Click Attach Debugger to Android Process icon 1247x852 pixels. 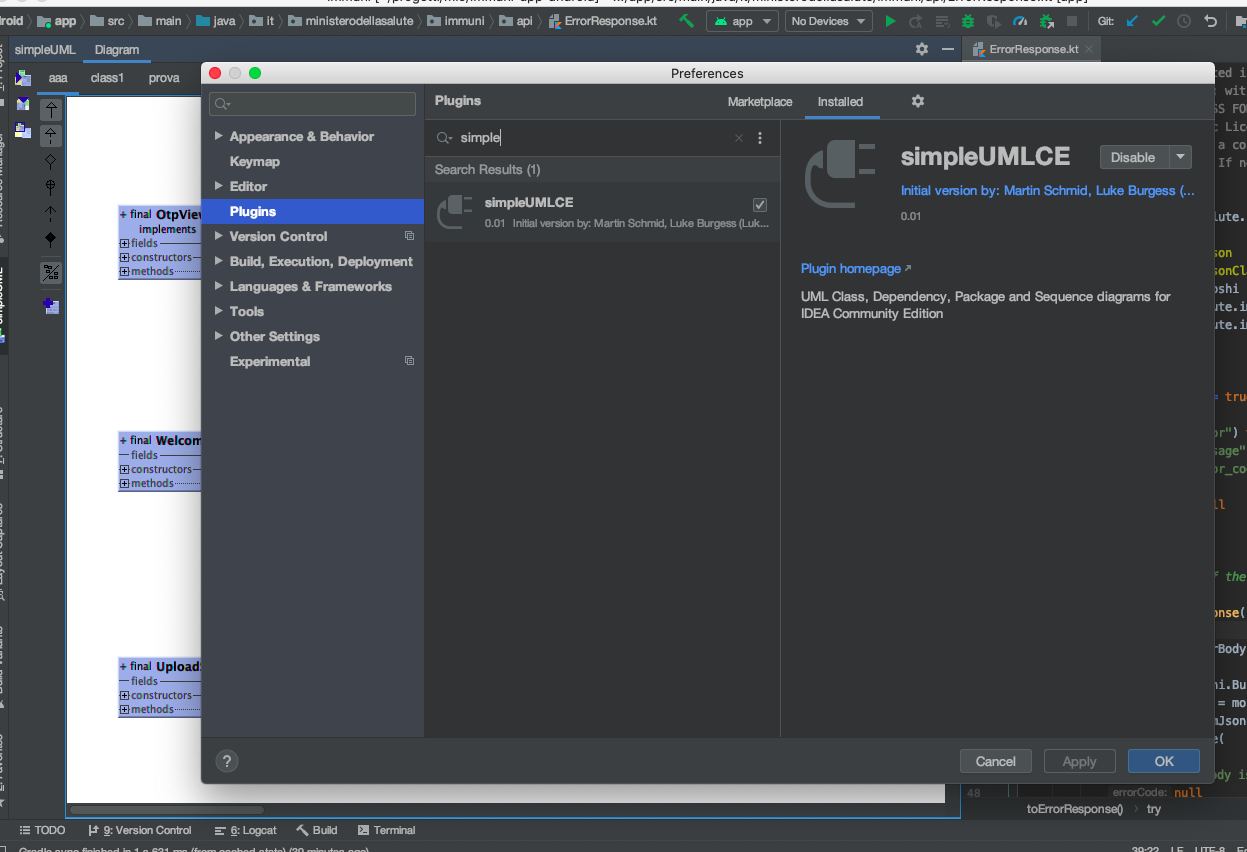(1046, 21)
